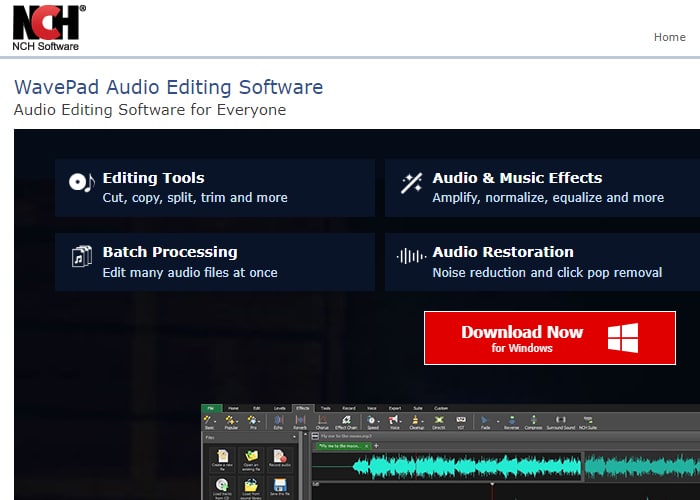Apply the Chorus effect
This screenshot has width=700, height=500.
(x=322, y=422)
